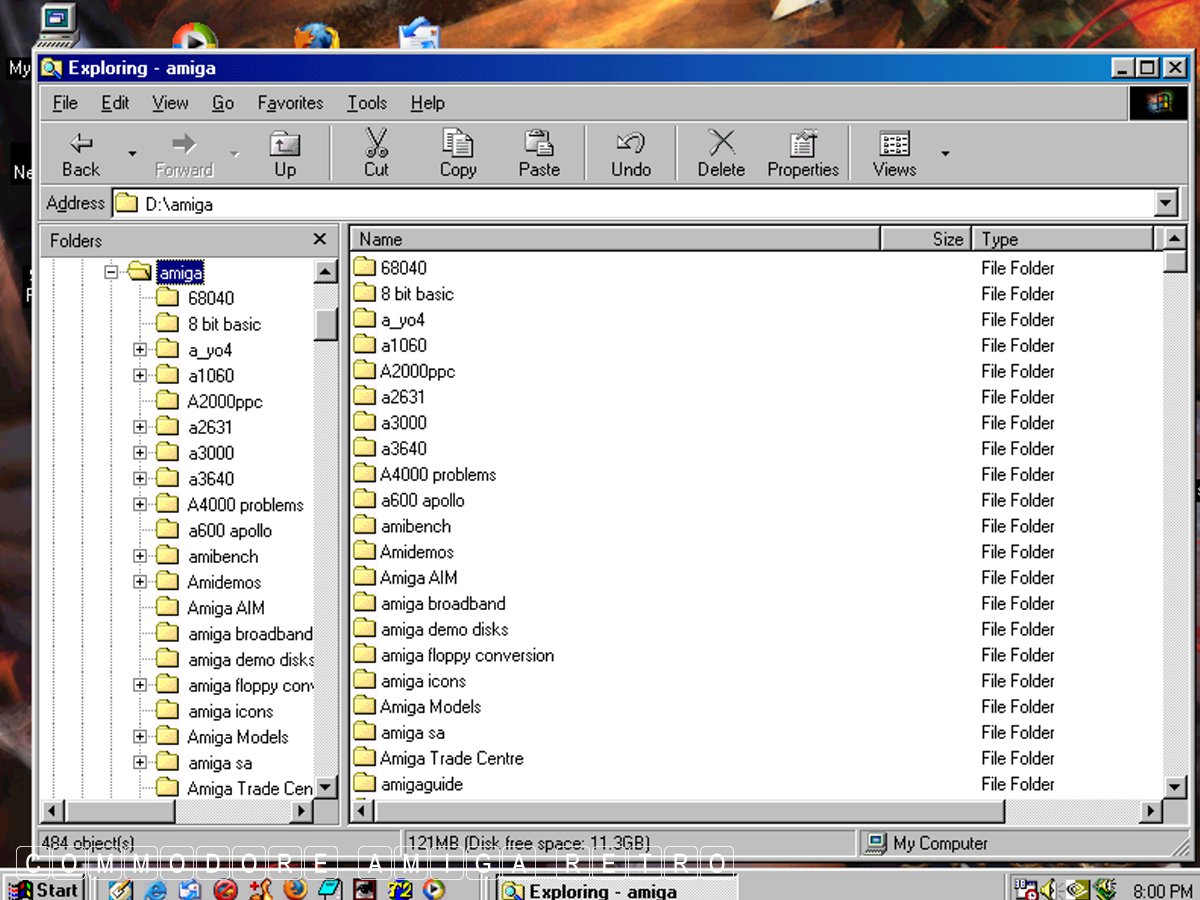The height and width of the screenshot is (900, 1200).
Task: Select the Amiga Trade Centre folder in the file list
Action: (451, 758)
